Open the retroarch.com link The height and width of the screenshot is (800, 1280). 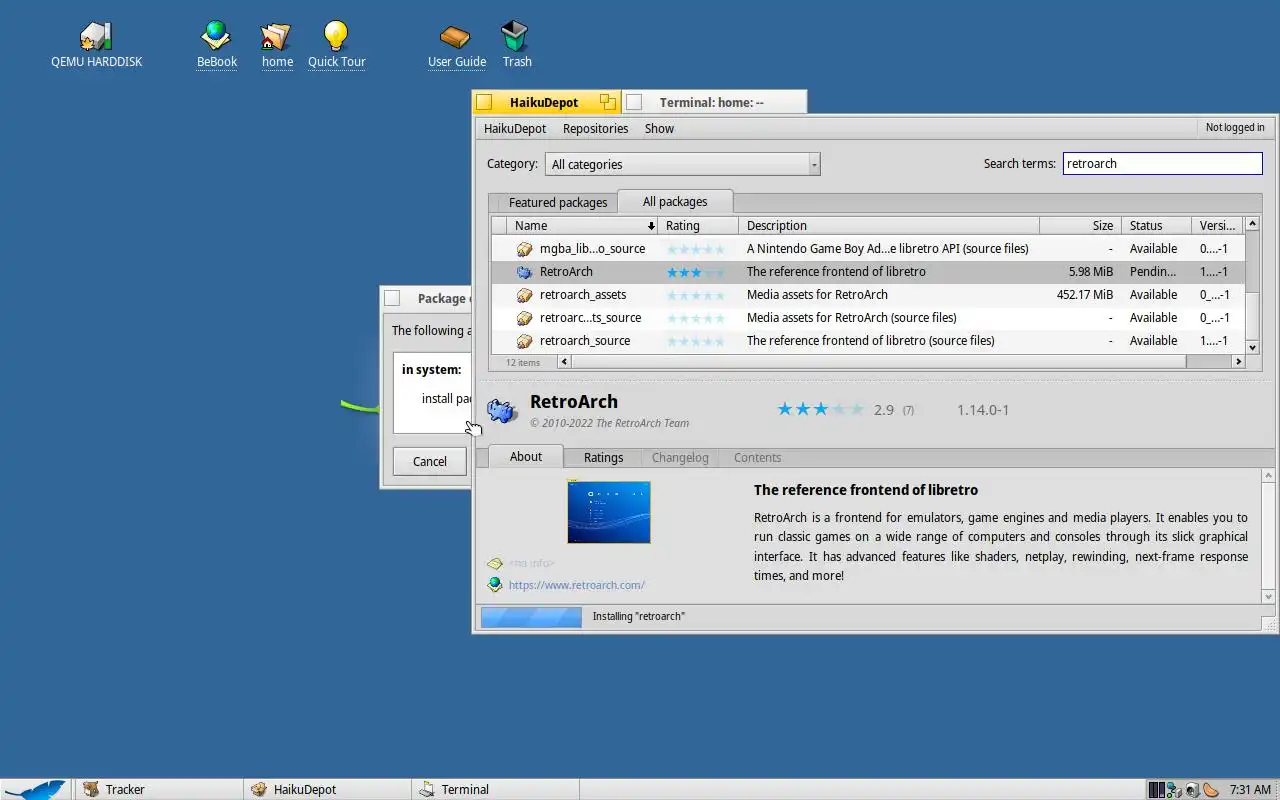coord(577,585)
